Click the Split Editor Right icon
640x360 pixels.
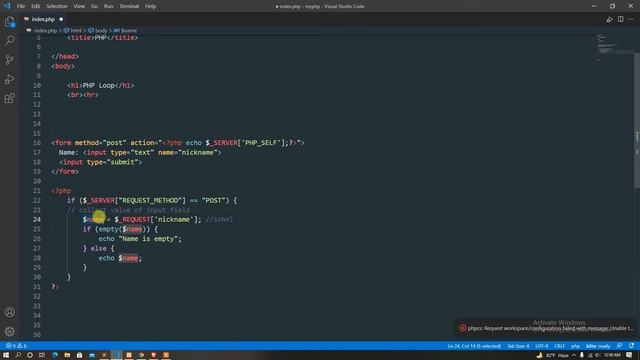tap(620, 19)
